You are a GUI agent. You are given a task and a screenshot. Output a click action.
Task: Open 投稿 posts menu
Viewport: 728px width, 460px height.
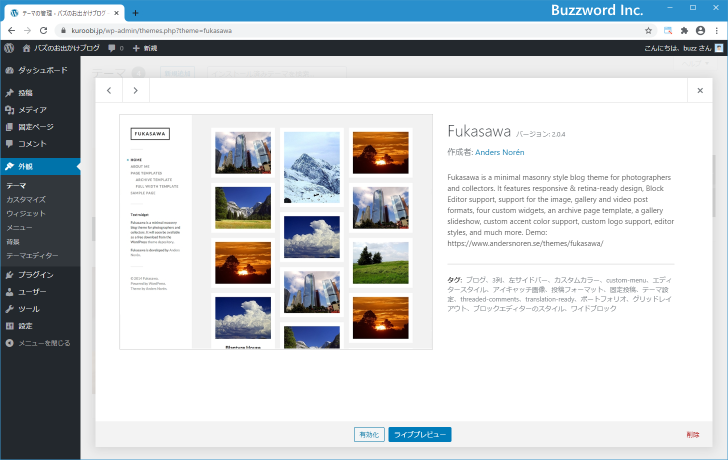click(40, 93)
